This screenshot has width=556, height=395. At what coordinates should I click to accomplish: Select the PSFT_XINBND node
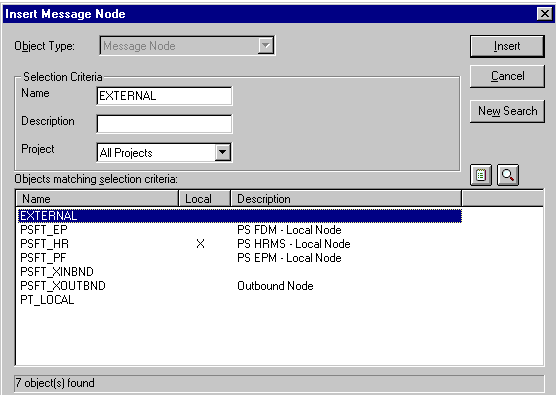[57, 272]
